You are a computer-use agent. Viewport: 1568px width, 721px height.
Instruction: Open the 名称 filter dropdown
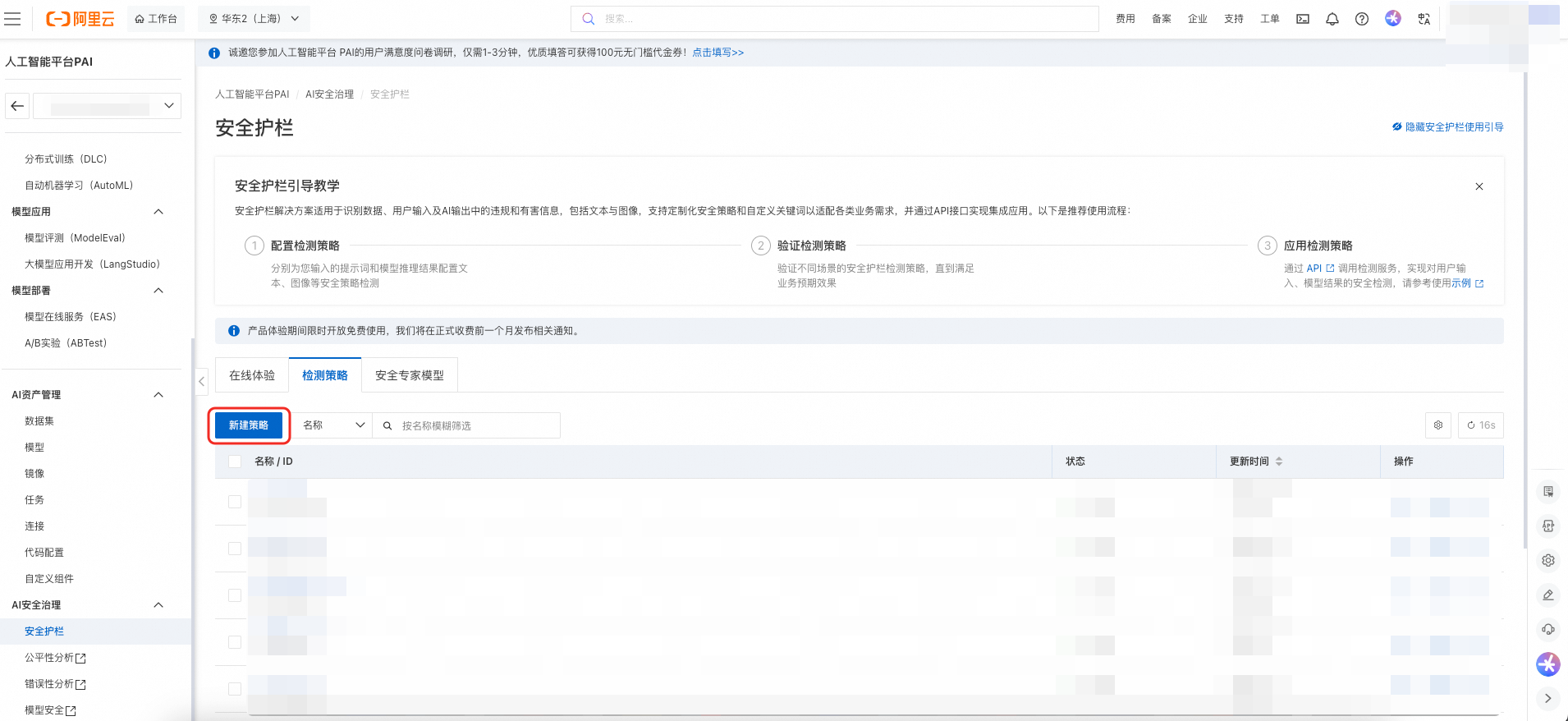[333, 425]
